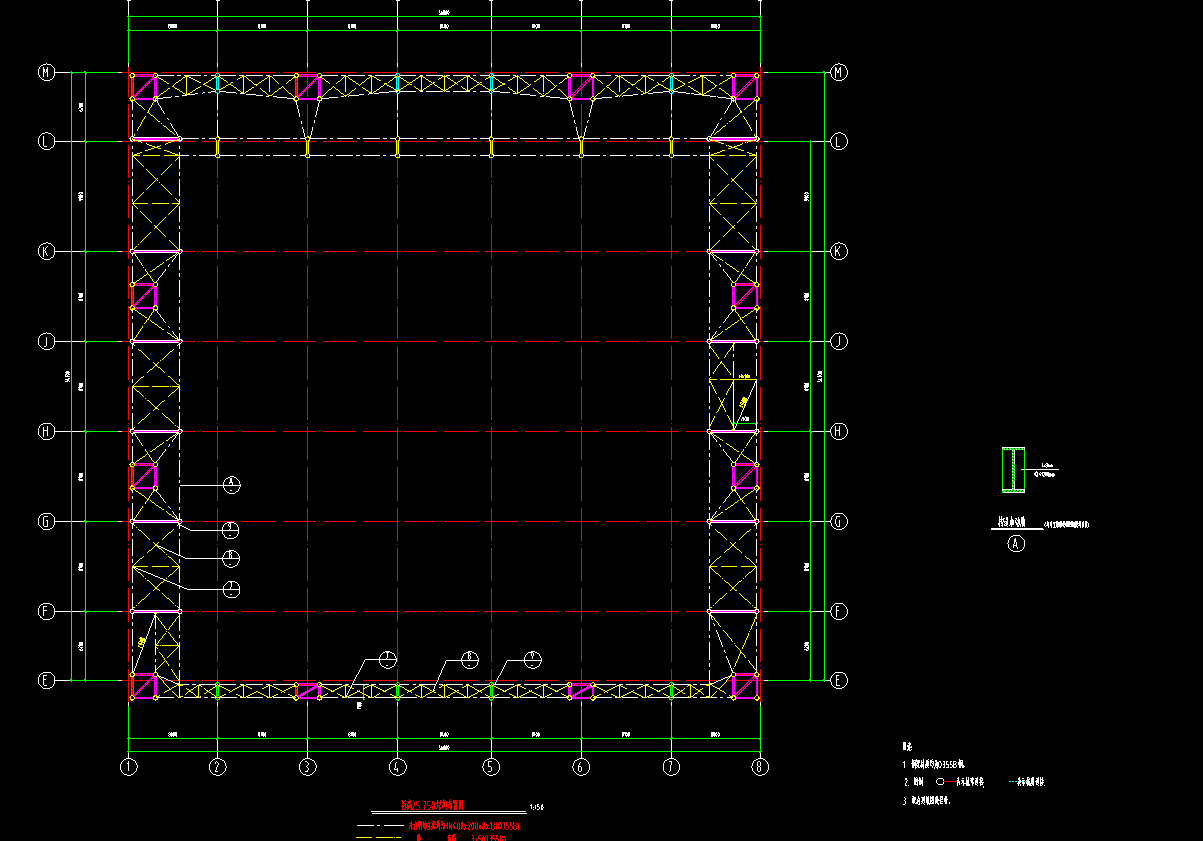This screenshot has width=1203, height=841.
Task: Select callout bubble A on the left truss
Action: [232, 485]
